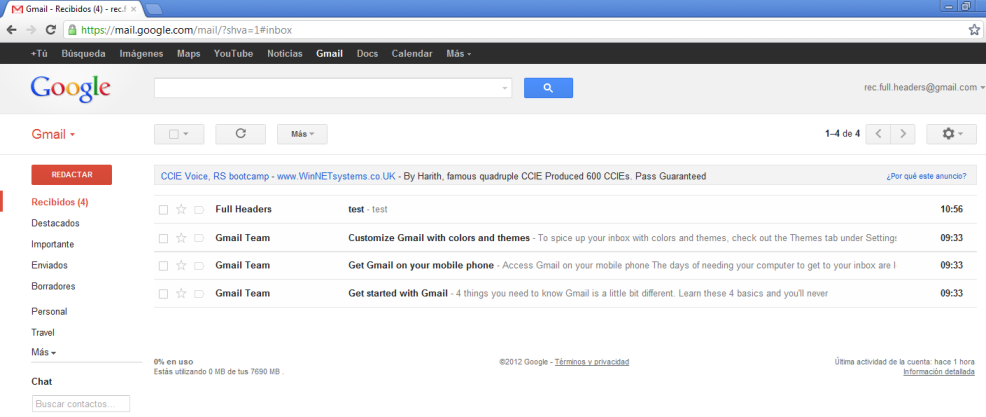Open the Borradores folder
Image resolution: width=986 pixels, height=417 pixels.
(x=53, y=286)
